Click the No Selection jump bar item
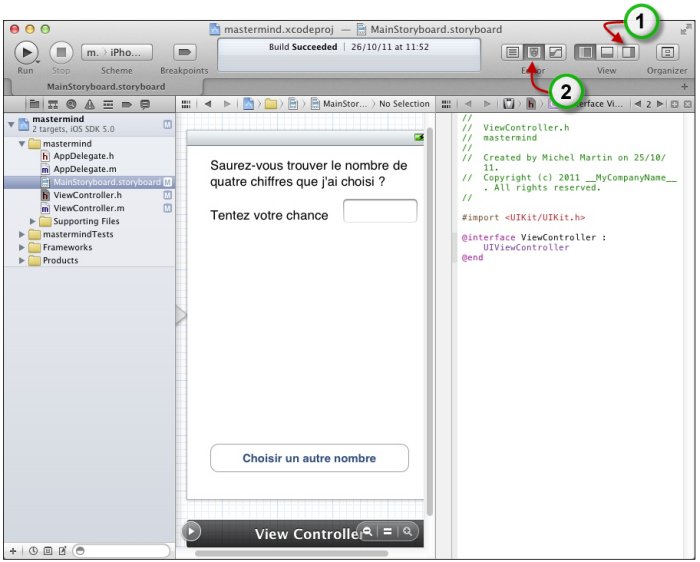 [x=404, y=104]
